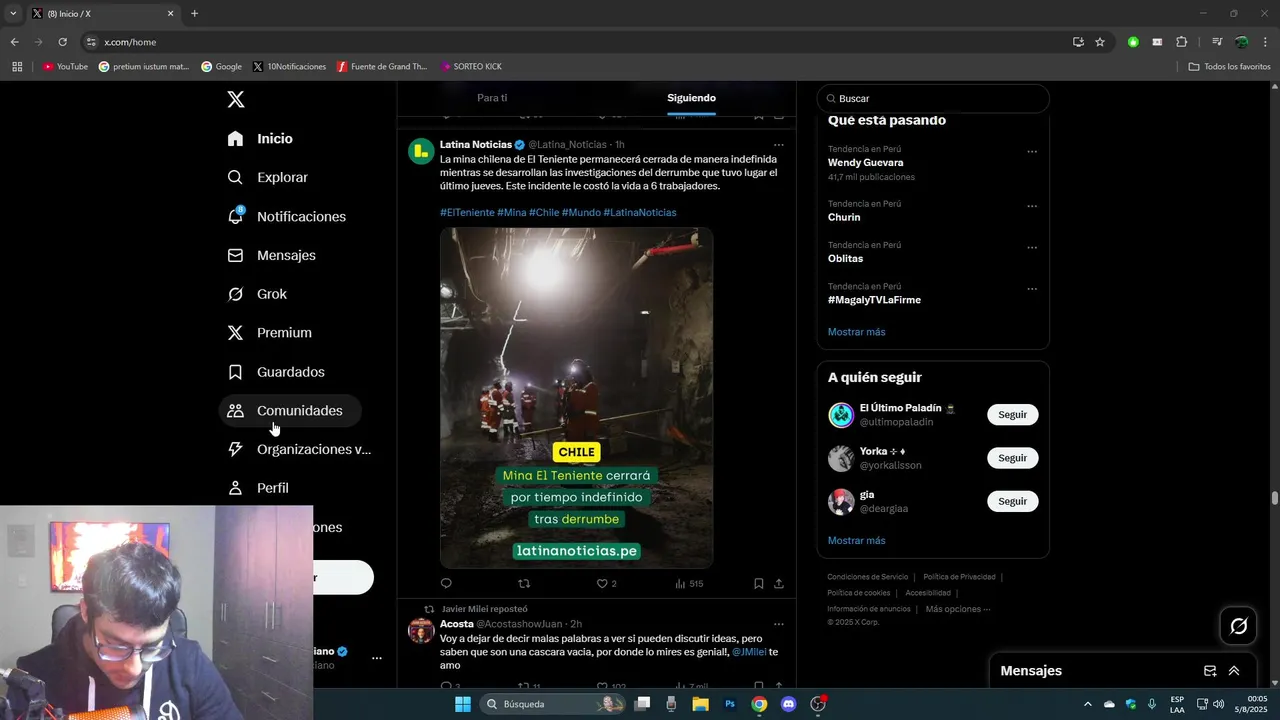The width and height of the screenshot is (1280, 720).
Task: Click the Buscar search field
Action: click(x=933, y=99)
